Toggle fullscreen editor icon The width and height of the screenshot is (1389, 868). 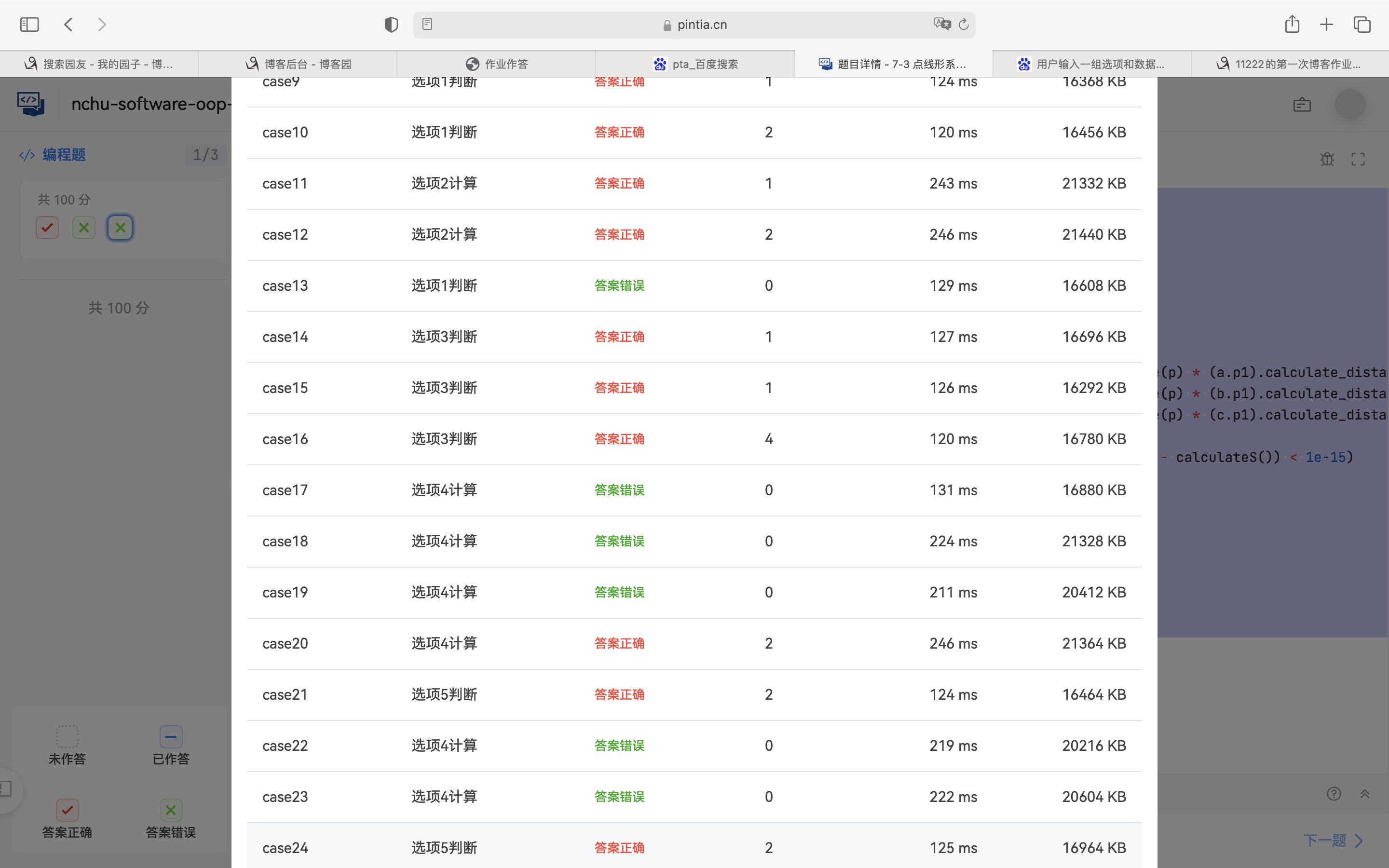tap(1358, 159)
